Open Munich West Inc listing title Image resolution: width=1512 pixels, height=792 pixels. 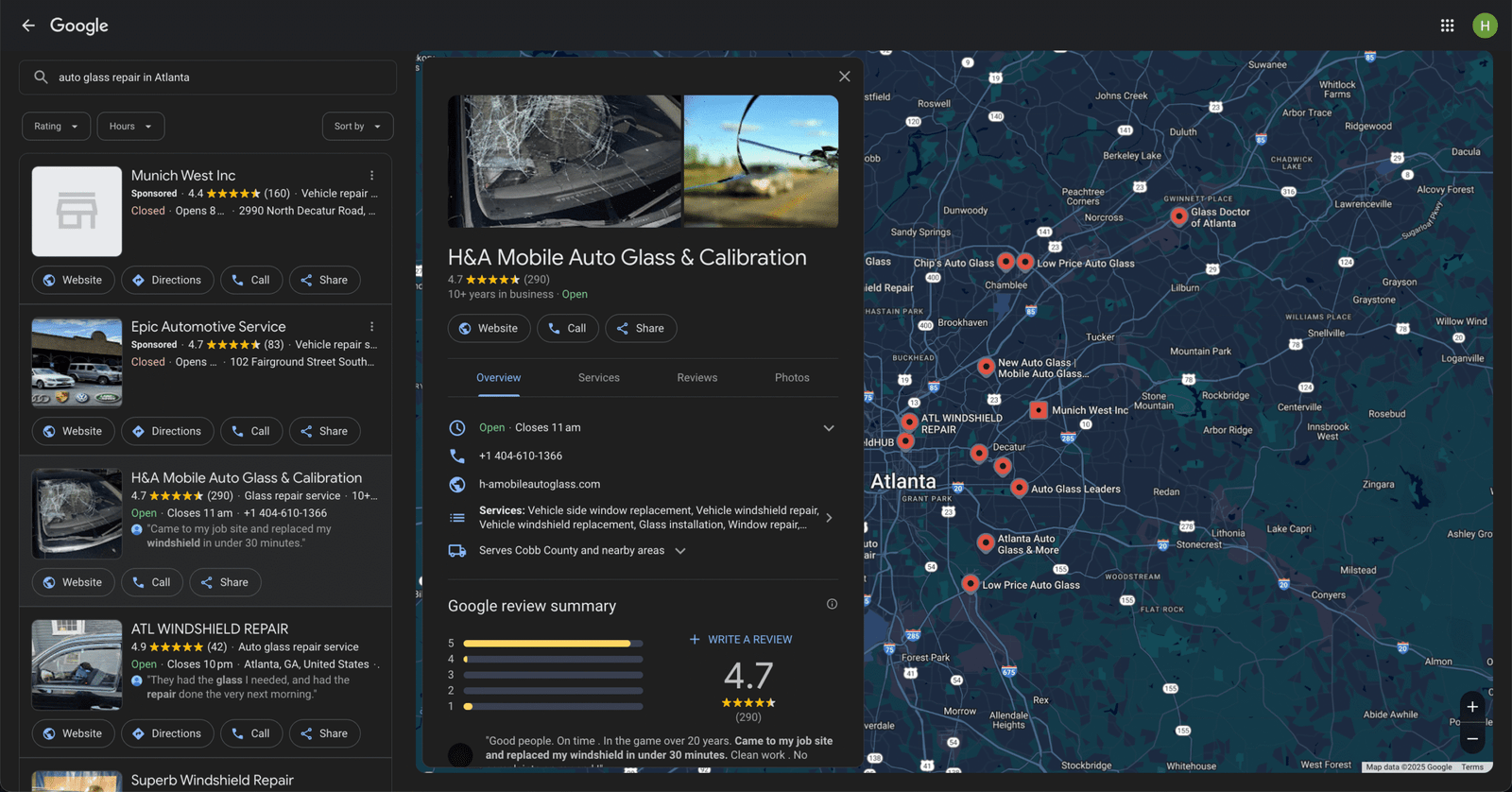point(183,176)
